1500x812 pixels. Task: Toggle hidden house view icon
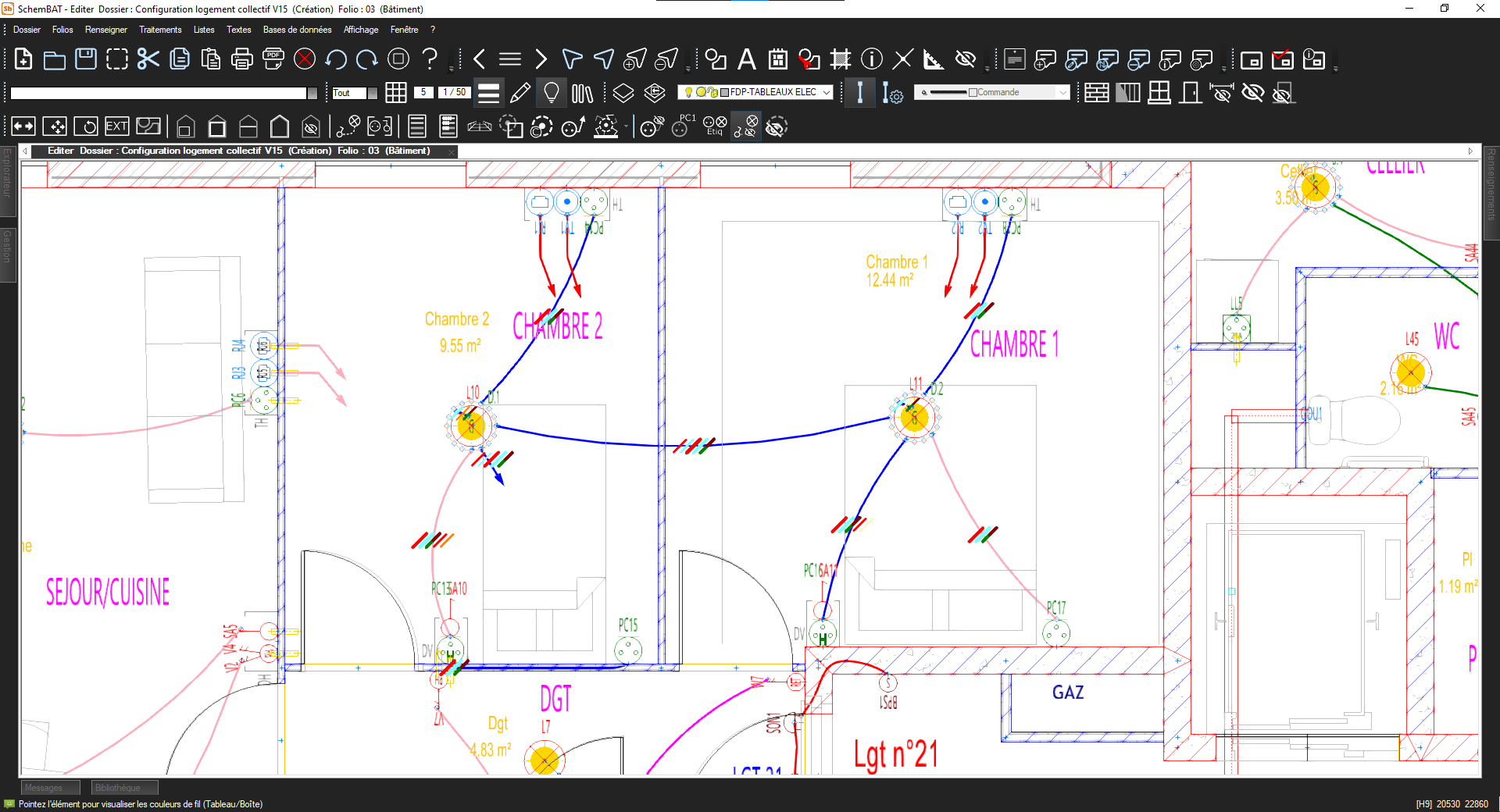pyautogui.click(x=311, y=126)
